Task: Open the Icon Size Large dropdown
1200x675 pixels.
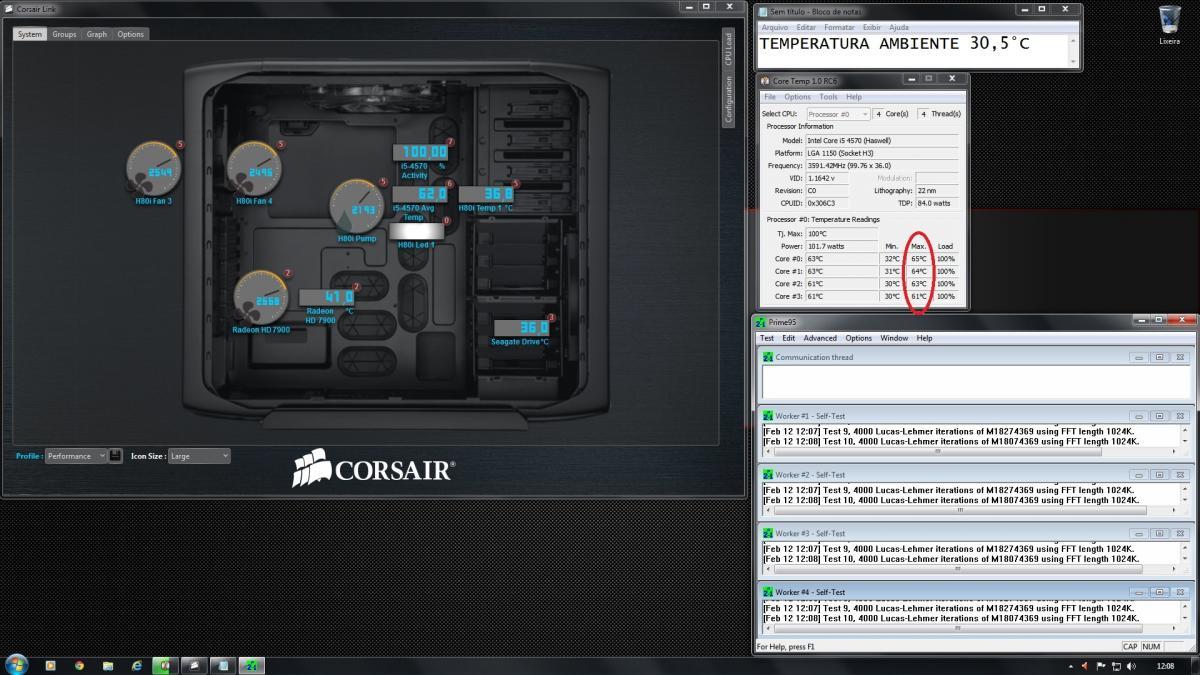Action: tap(199, 456)
